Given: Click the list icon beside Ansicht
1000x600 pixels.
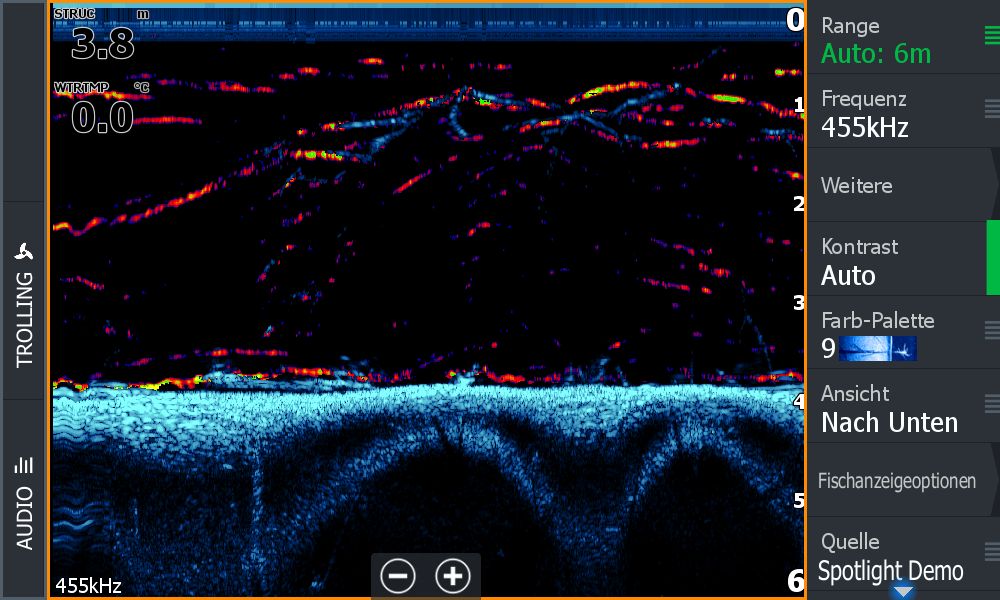Looking at the screenshot, I should (991, 403).
